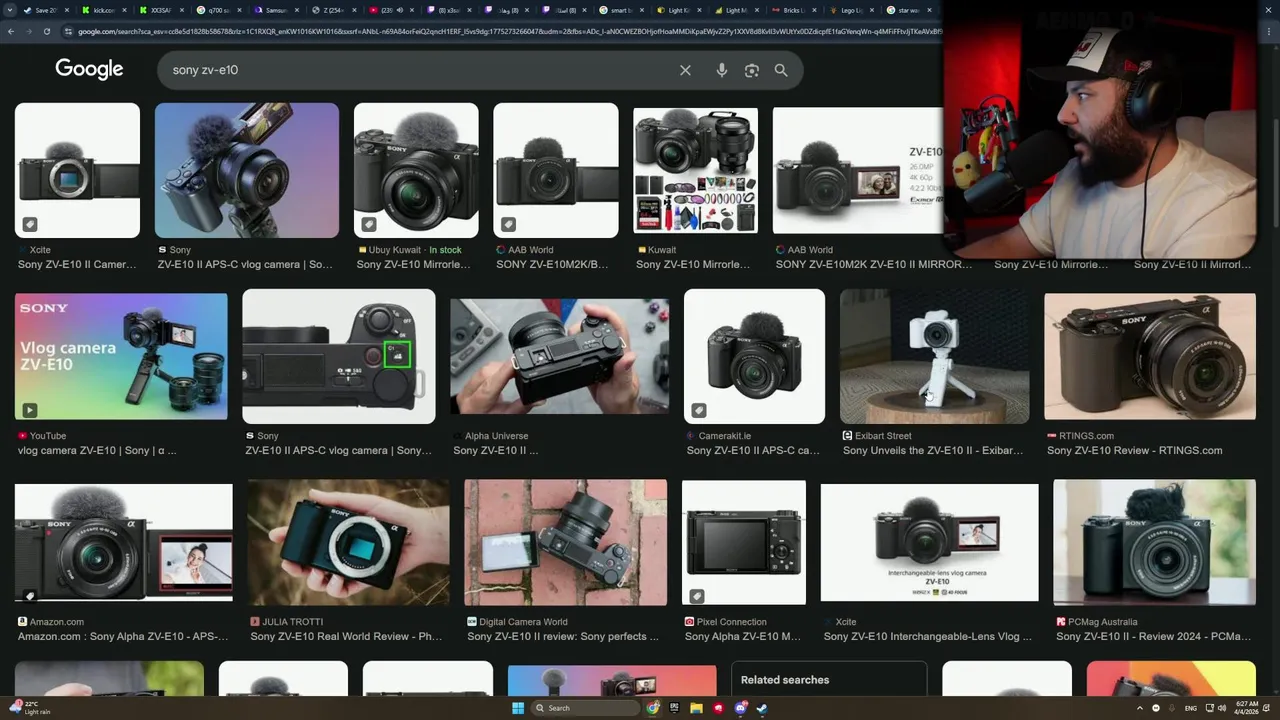
Task: Click 'vlog camera ZV-E10 | Sony' title link
Action: pos(97,451)
